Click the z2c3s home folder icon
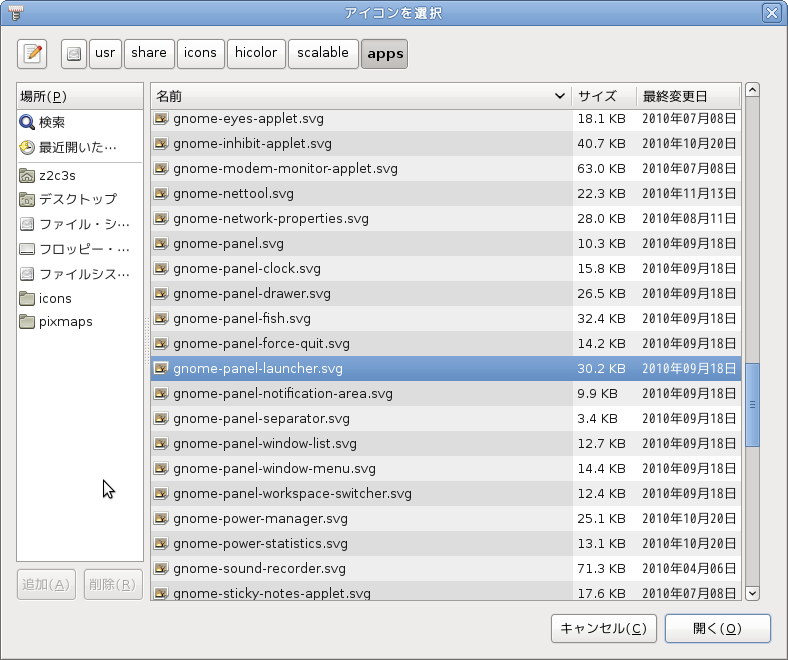The height and width of the screenshot is (660, 788). click(27, 175)
